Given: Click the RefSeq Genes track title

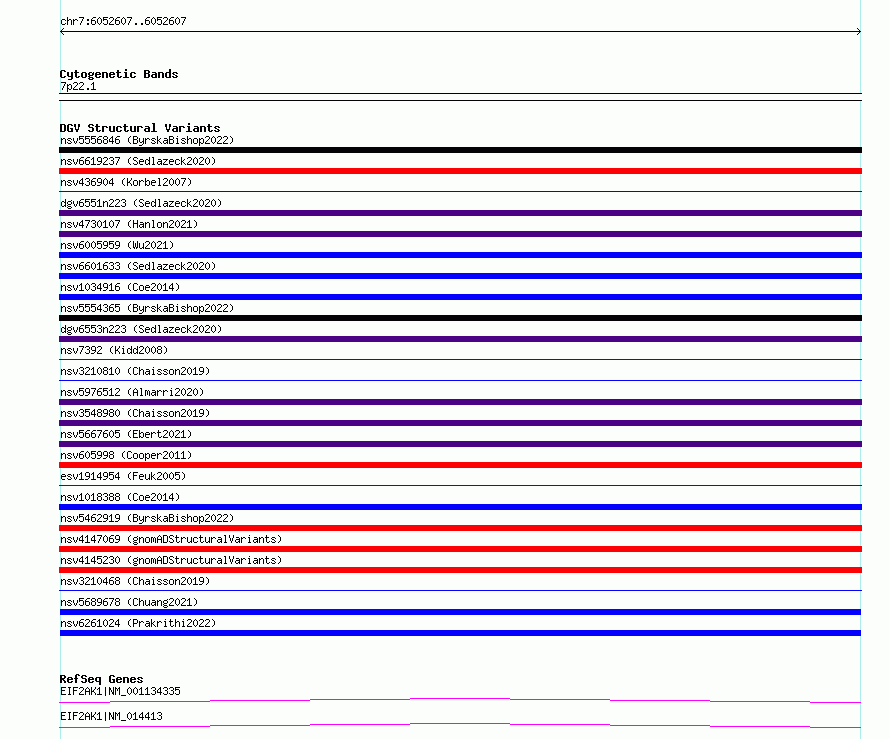Looking at the screenshot, I should [x=101, y=679].
